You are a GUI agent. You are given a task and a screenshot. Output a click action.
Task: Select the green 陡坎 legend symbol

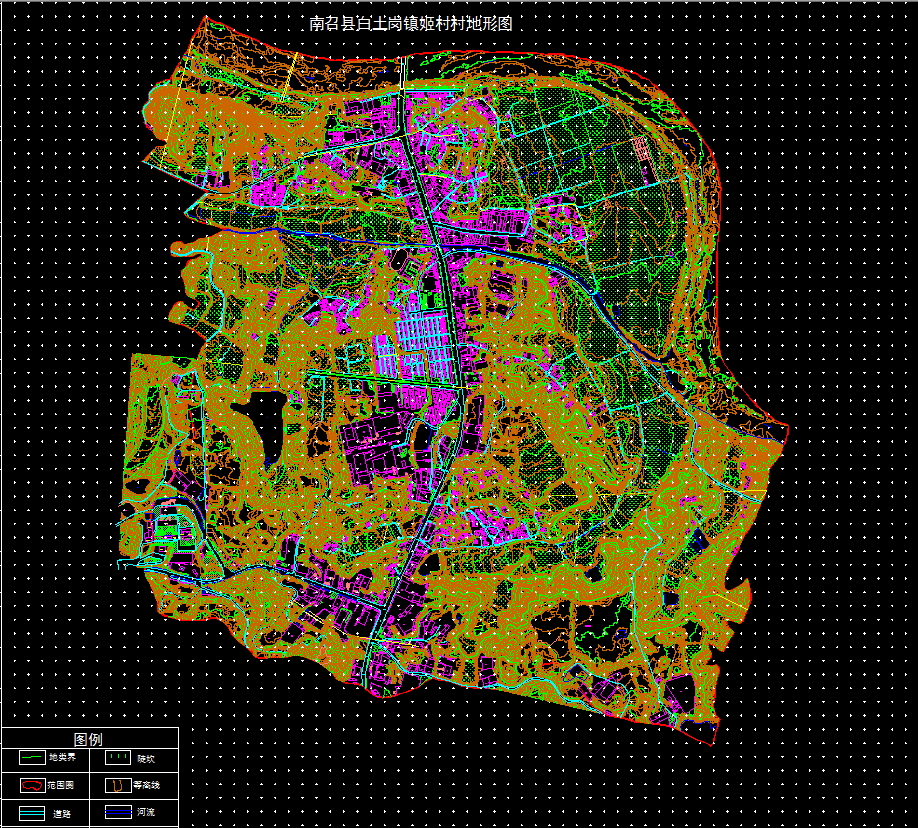pyautogui.click(x=118, y=758)
